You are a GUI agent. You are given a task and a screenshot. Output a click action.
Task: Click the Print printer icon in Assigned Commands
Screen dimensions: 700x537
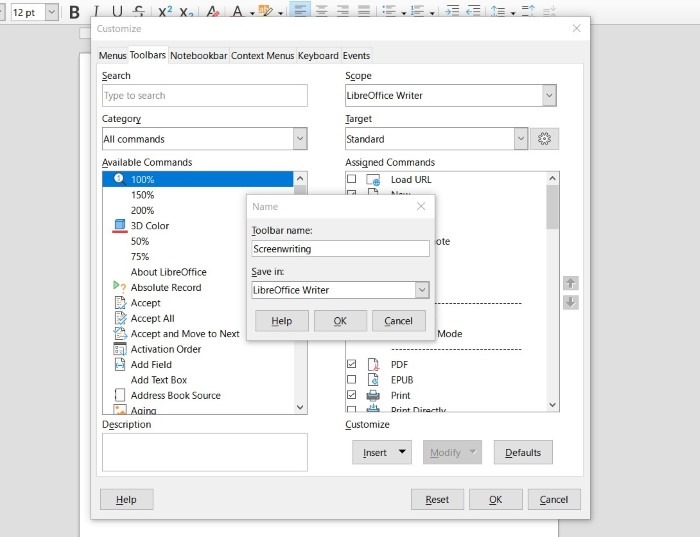[x=373, y=395]
